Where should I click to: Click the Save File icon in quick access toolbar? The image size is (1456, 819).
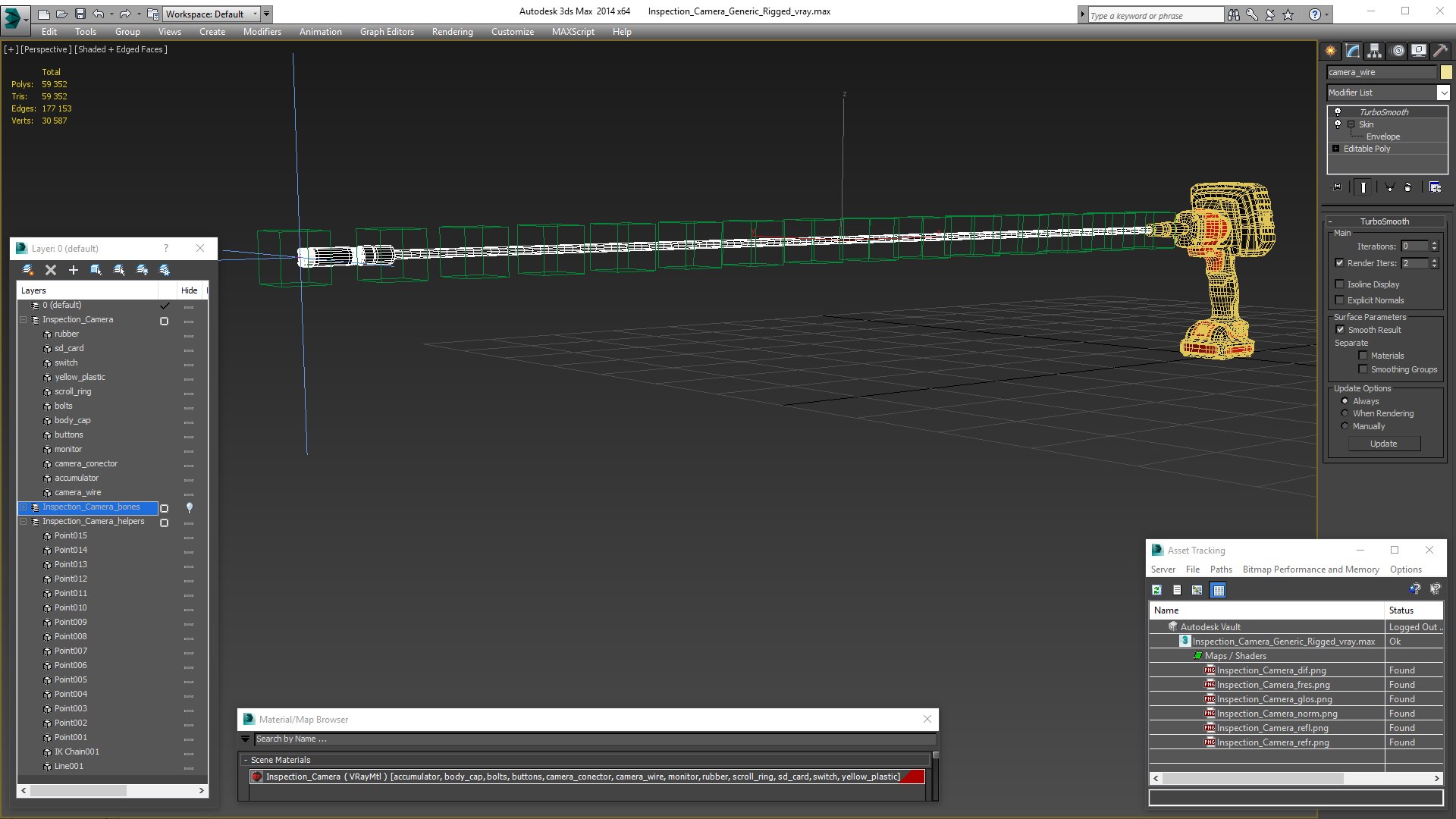coord(80,14)
